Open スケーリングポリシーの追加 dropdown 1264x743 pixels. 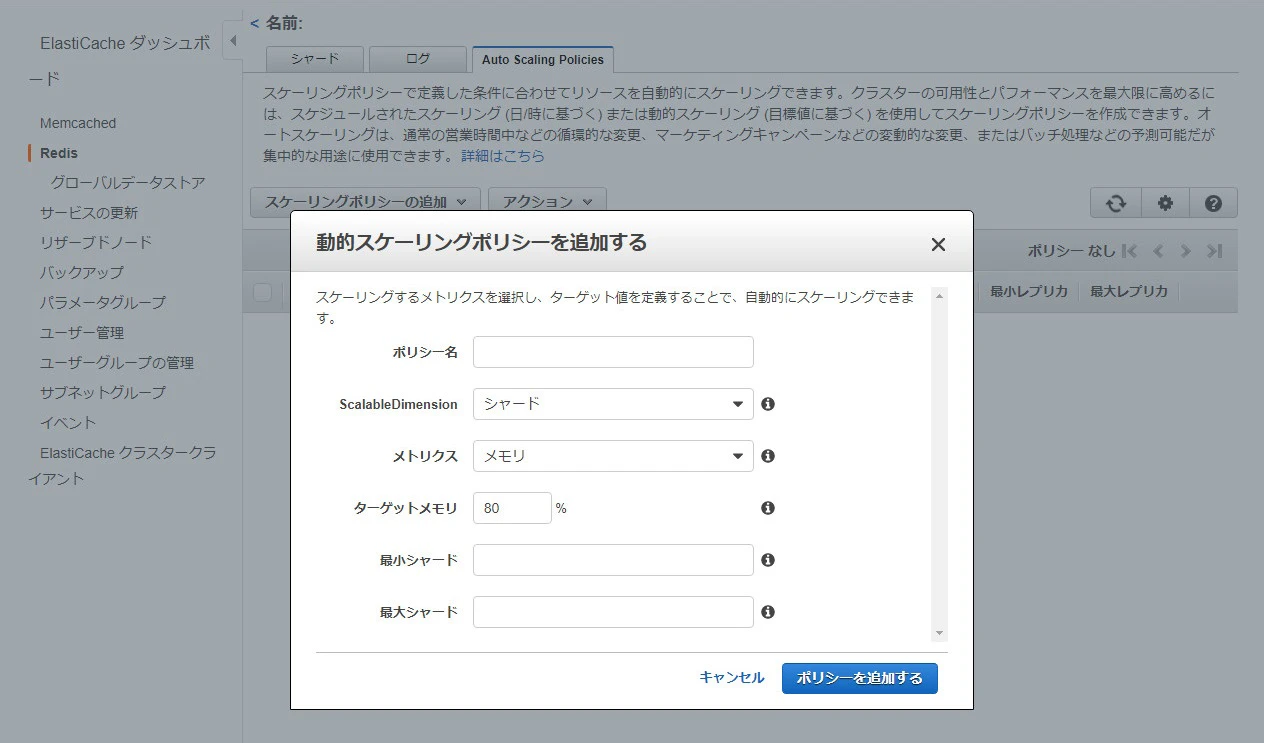(x=365, y=202)
